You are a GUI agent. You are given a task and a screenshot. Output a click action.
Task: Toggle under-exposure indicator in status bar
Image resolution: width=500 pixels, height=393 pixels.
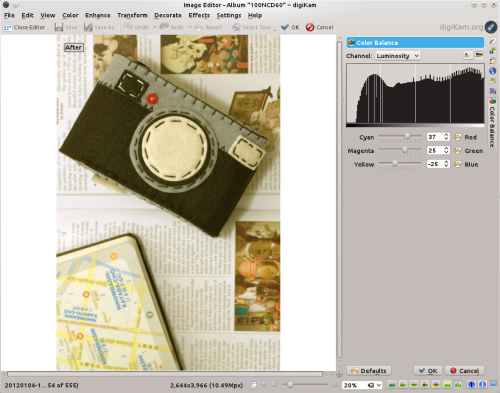click(x=471, y=385)
